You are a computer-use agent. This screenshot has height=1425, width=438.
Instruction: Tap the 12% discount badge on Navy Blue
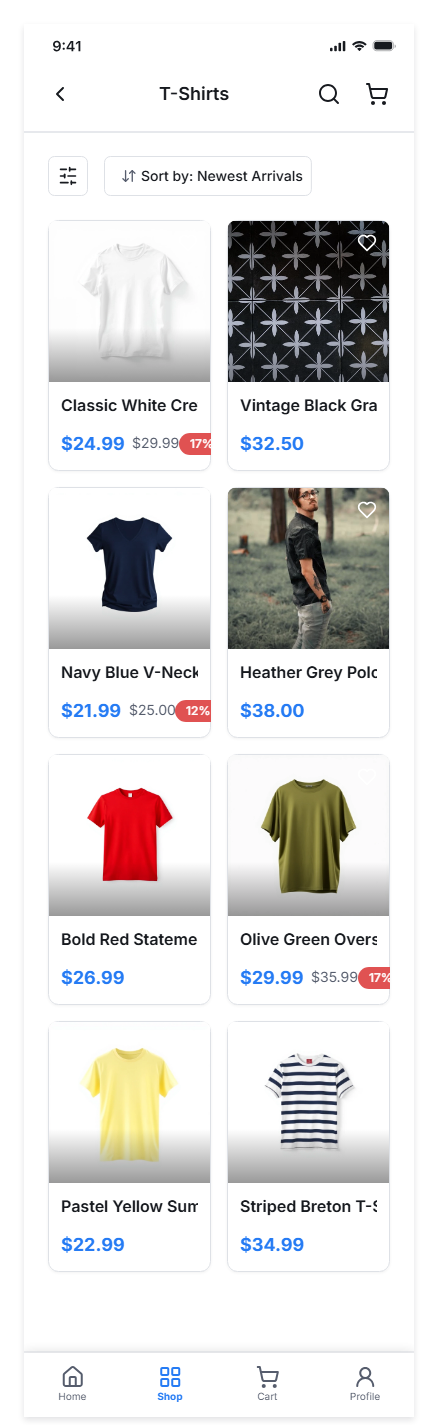click(x=194, y=711)
